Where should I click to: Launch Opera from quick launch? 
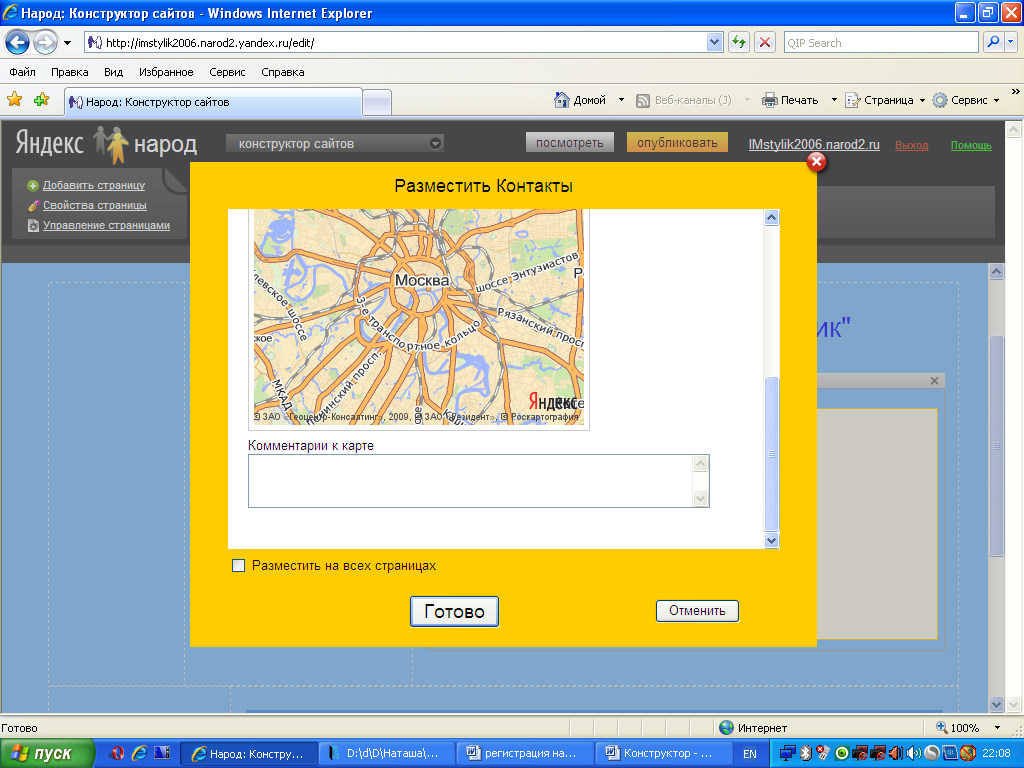coord(117,753)
